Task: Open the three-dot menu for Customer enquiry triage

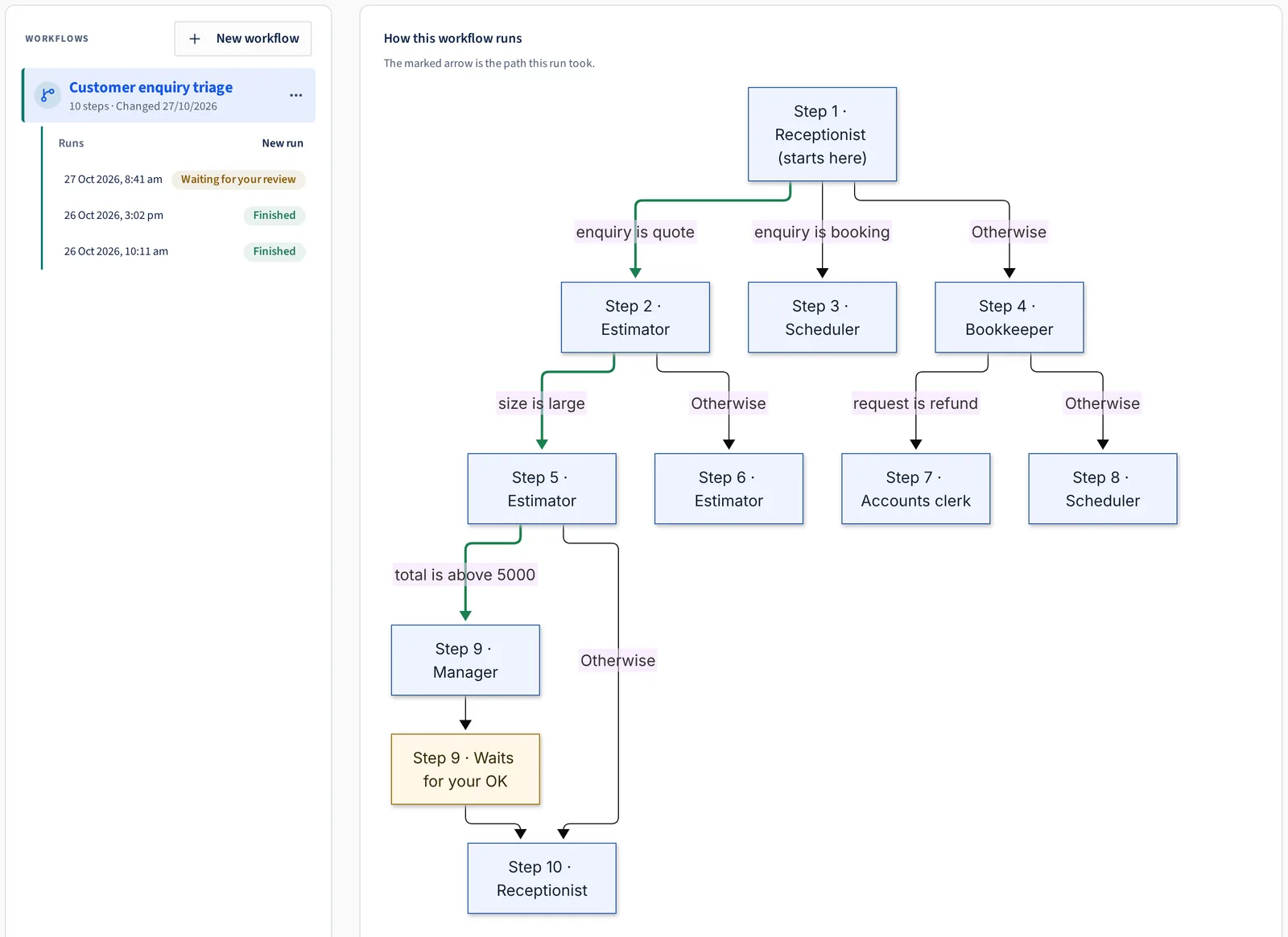Action: point(296,95)
